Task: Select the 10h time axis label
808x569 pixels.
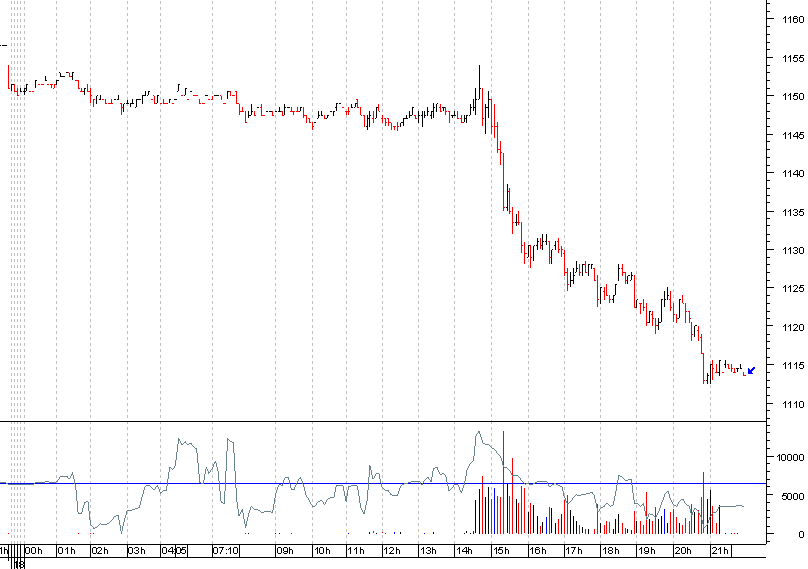Action: click(322, 551)
